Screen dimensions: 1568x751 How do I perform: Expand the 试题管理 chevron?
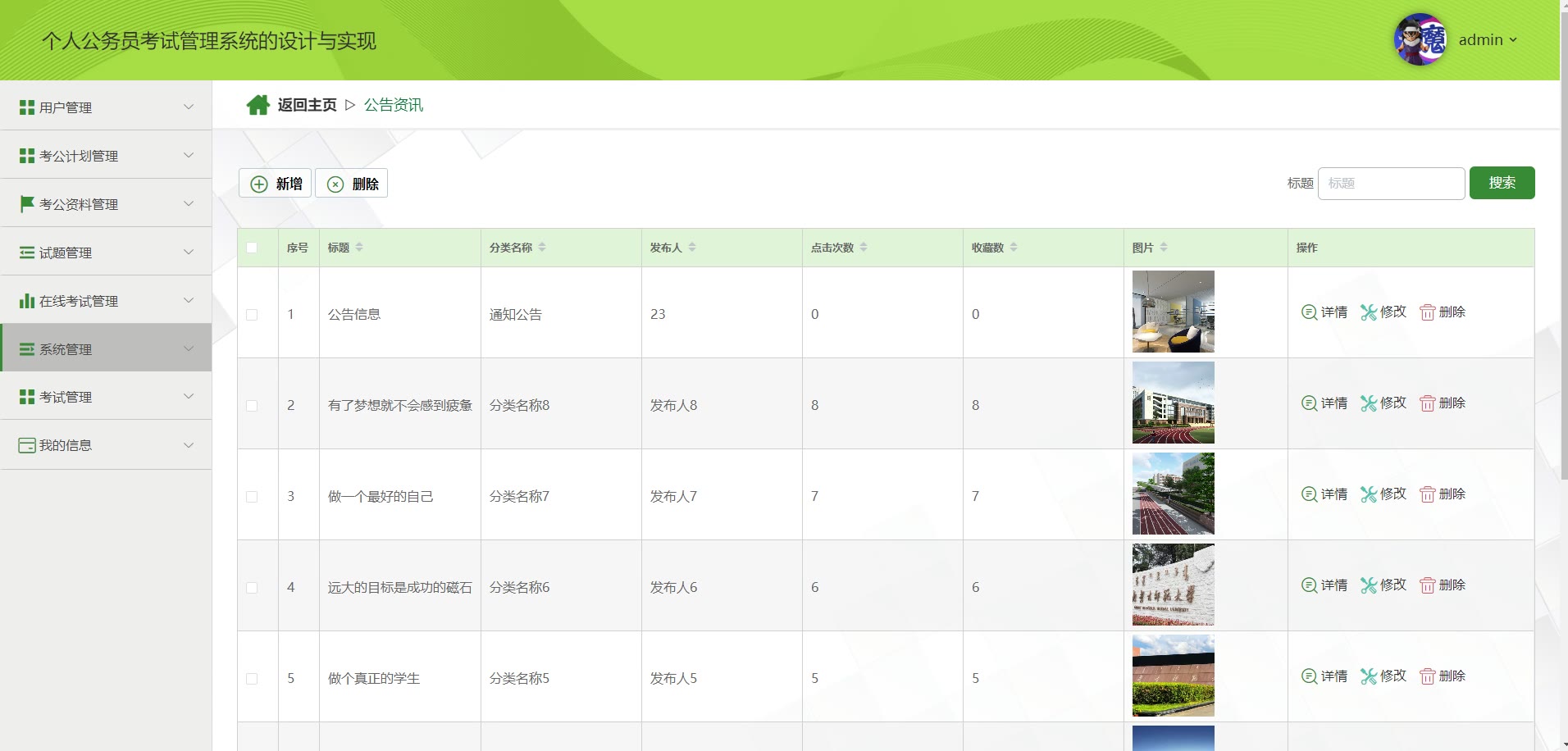tap(189, 252)
